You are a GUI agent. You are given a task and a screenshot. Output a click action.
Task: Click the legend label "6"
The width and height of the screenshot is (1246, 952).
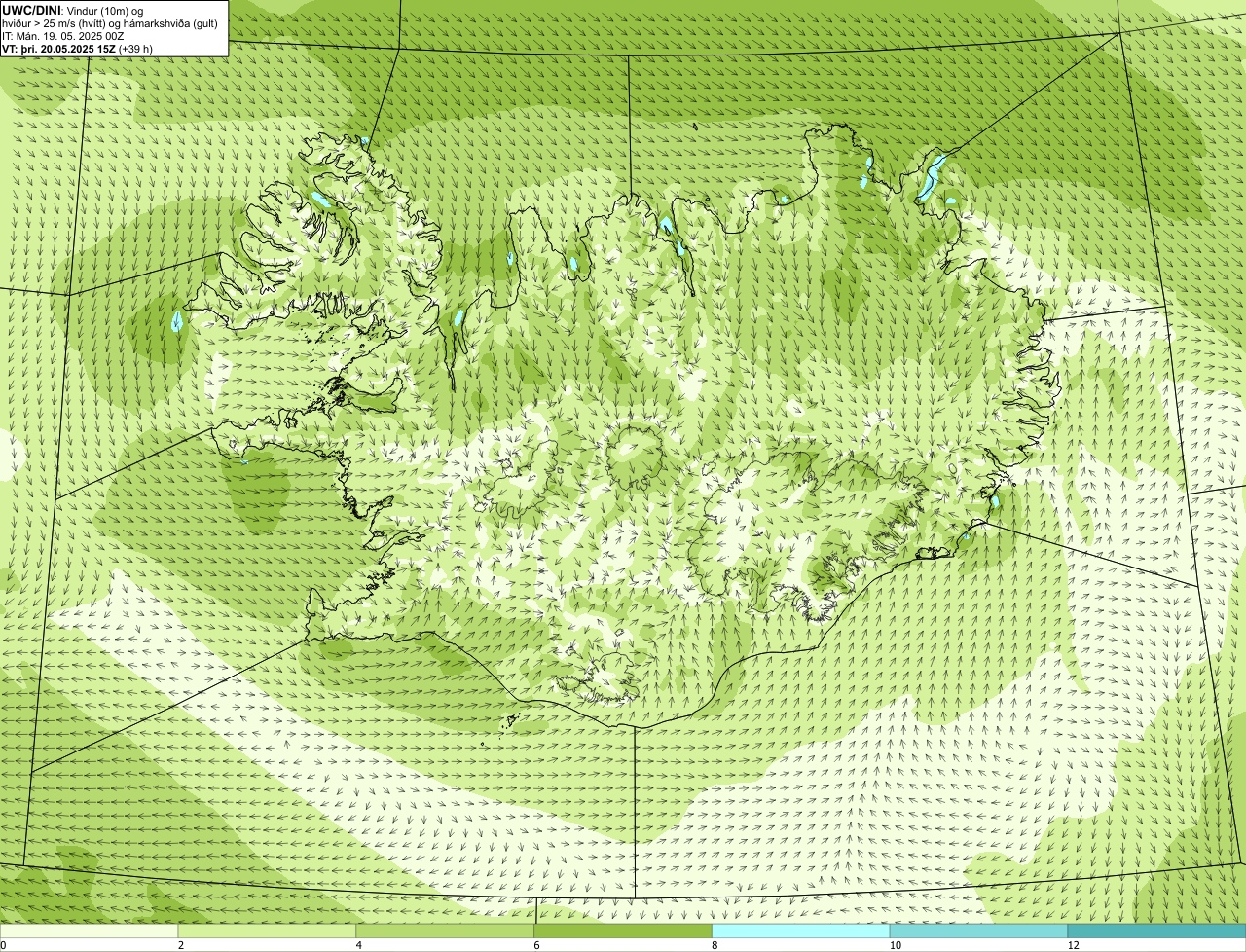click(x=537, y=945)
